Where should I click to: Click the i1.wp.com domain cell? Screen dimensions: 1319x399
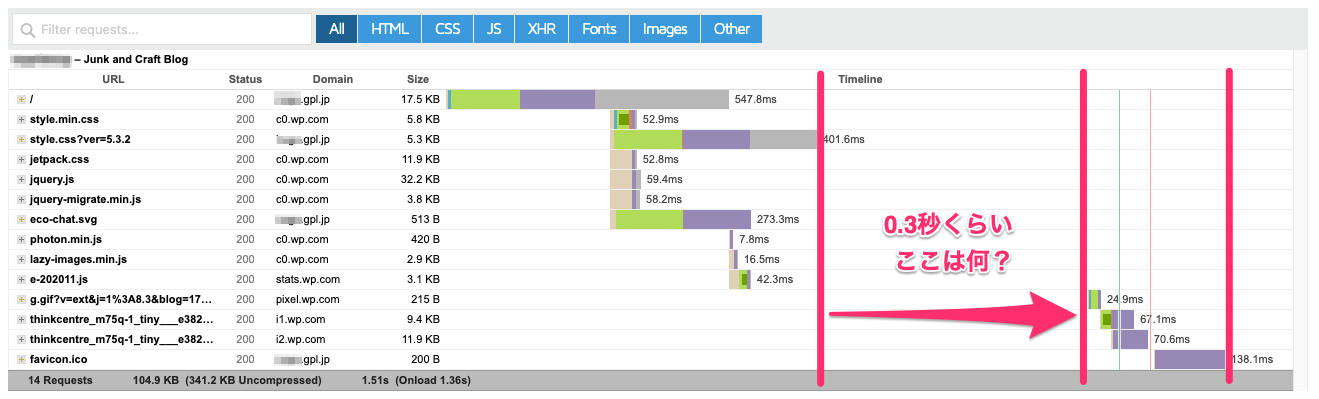[x=301, y=319]
